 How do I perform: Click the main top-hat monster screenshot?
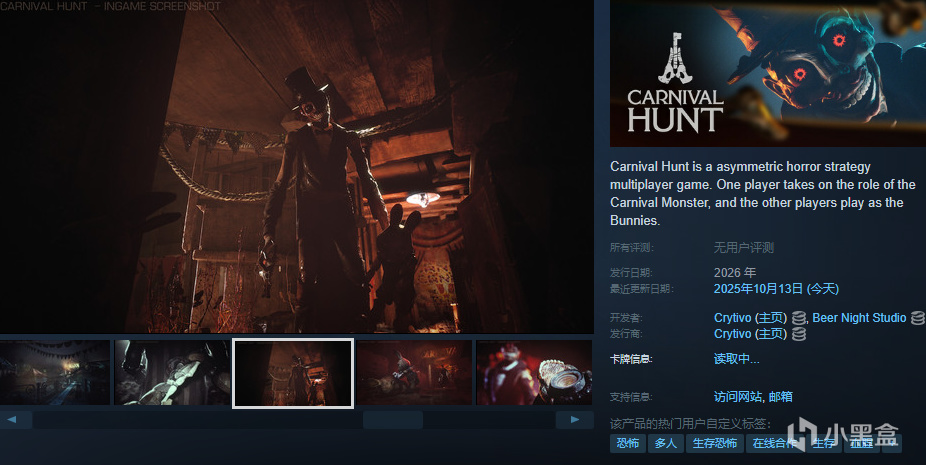tap(297, 167)
